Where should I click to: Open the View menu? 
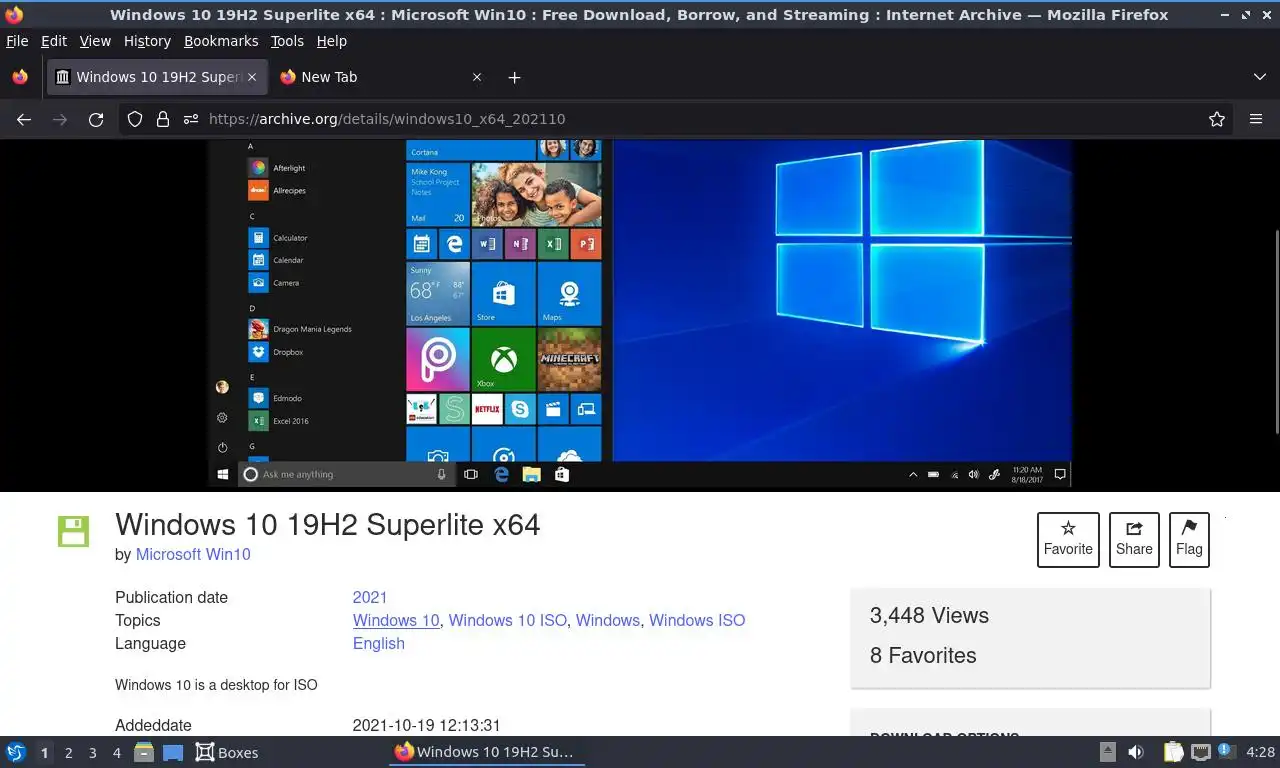(95, 41)
